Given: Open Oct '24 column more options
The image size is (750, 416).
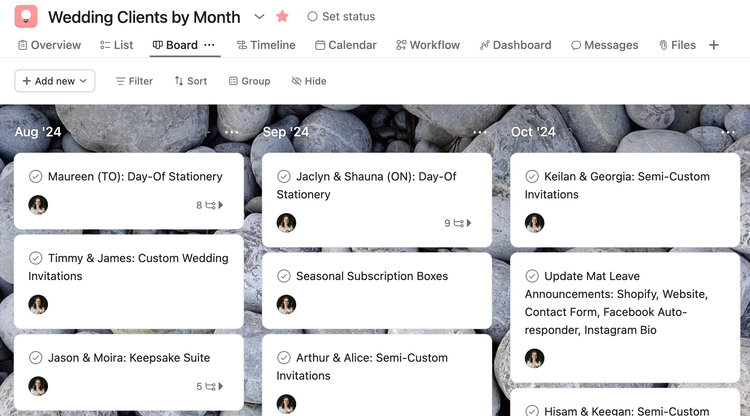Looking at the screenshot, I should 728,132.
